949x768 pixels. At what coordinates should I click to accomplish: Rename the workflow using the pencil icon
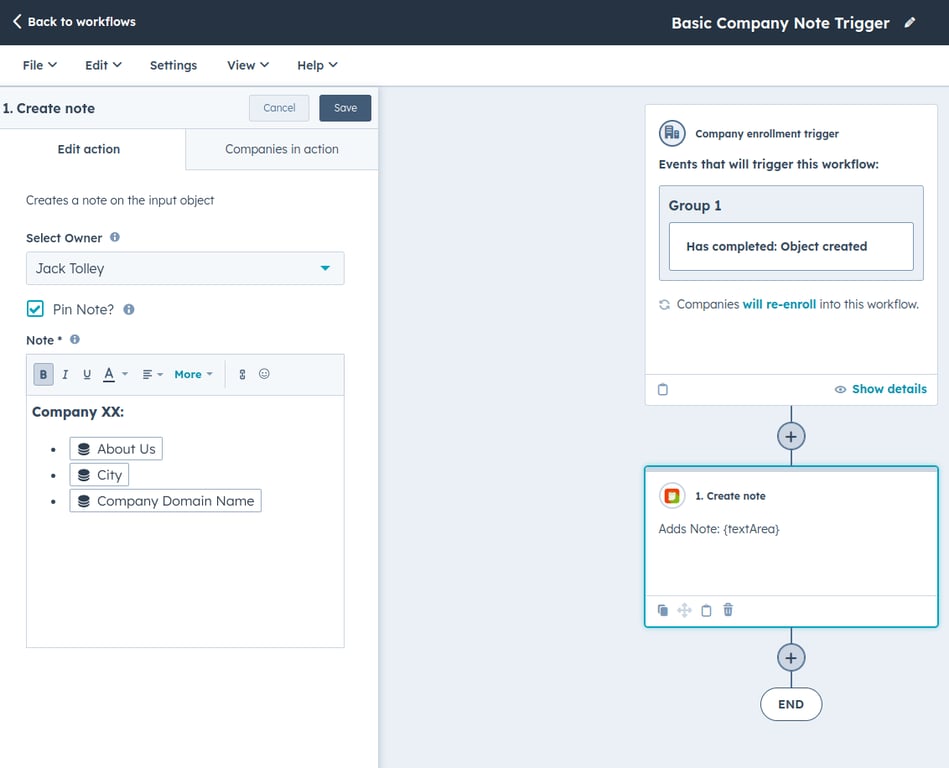[910, 22]
